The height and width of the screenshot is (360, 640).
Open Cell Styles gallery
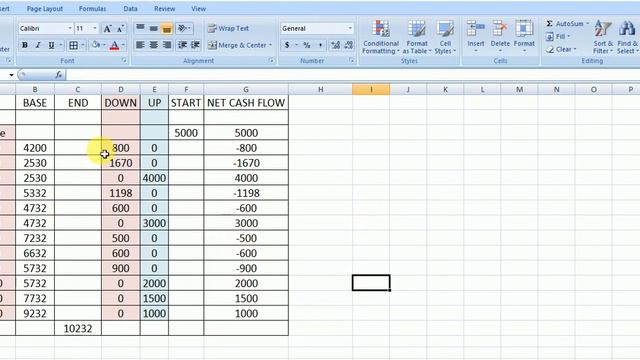tap(445, 37)
